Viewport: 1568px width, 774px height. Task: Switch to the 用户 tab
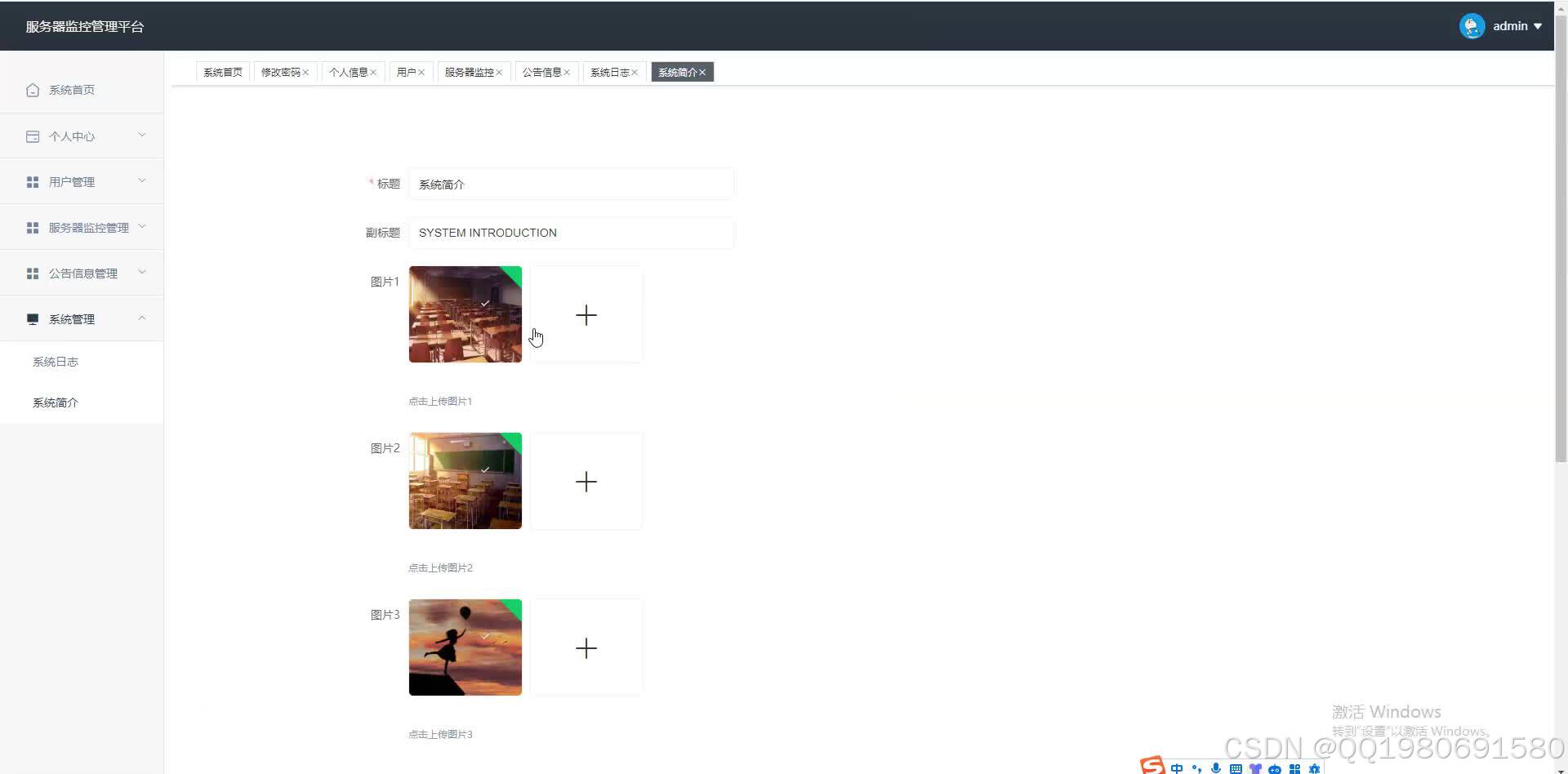point(406,73)
